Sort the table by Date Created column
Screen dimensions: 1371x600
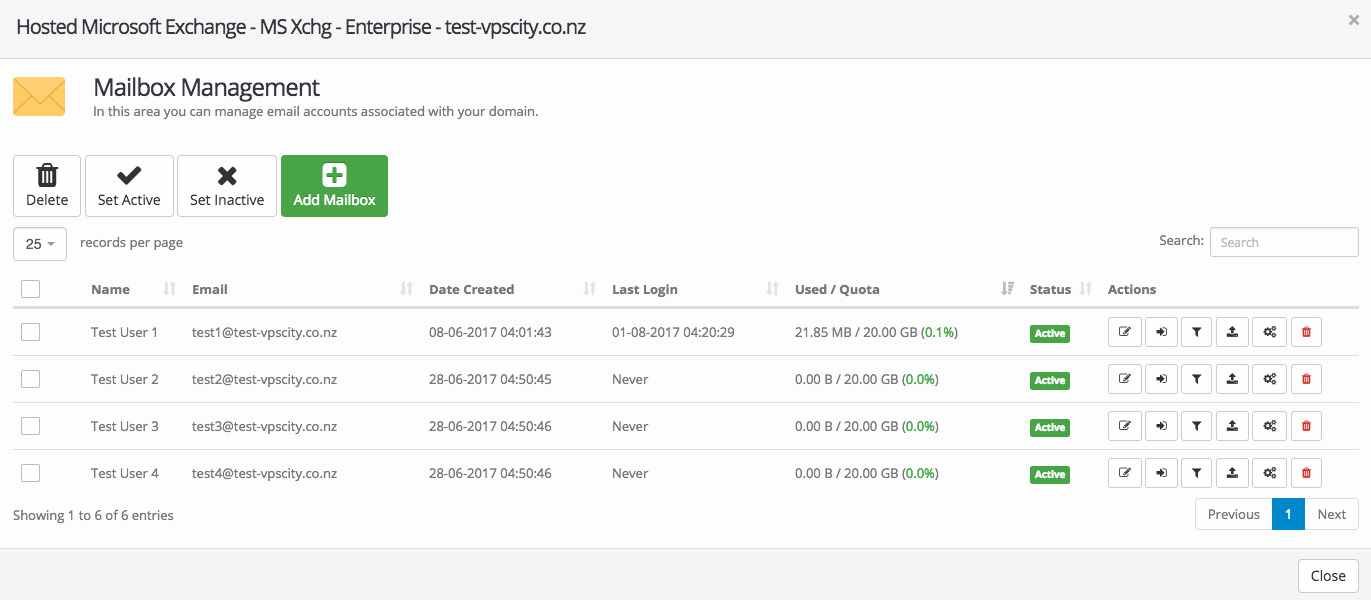click(x=471, y=289)
